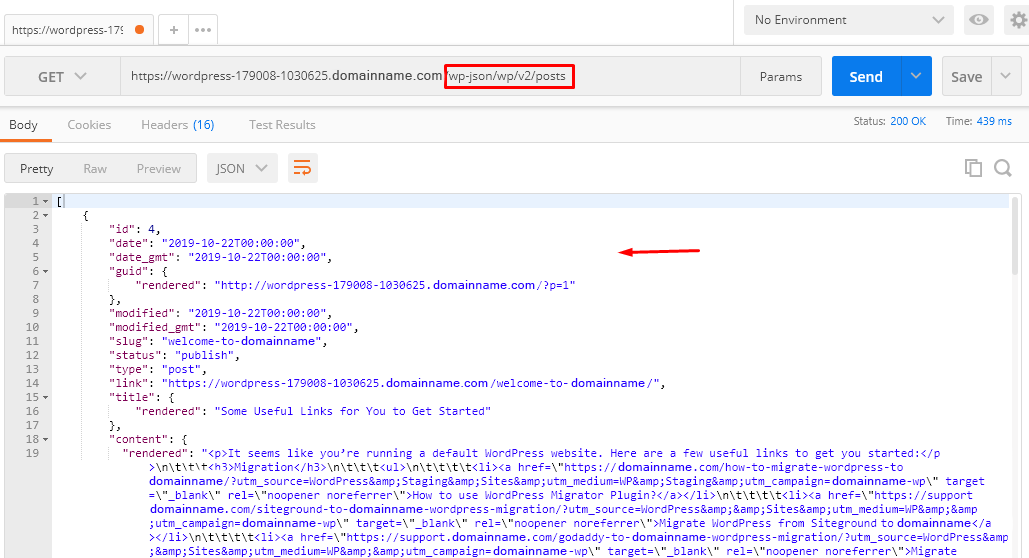This screenshot has width=1029, height=558.
Task: Open the Params editor
Action: point(781,76)
